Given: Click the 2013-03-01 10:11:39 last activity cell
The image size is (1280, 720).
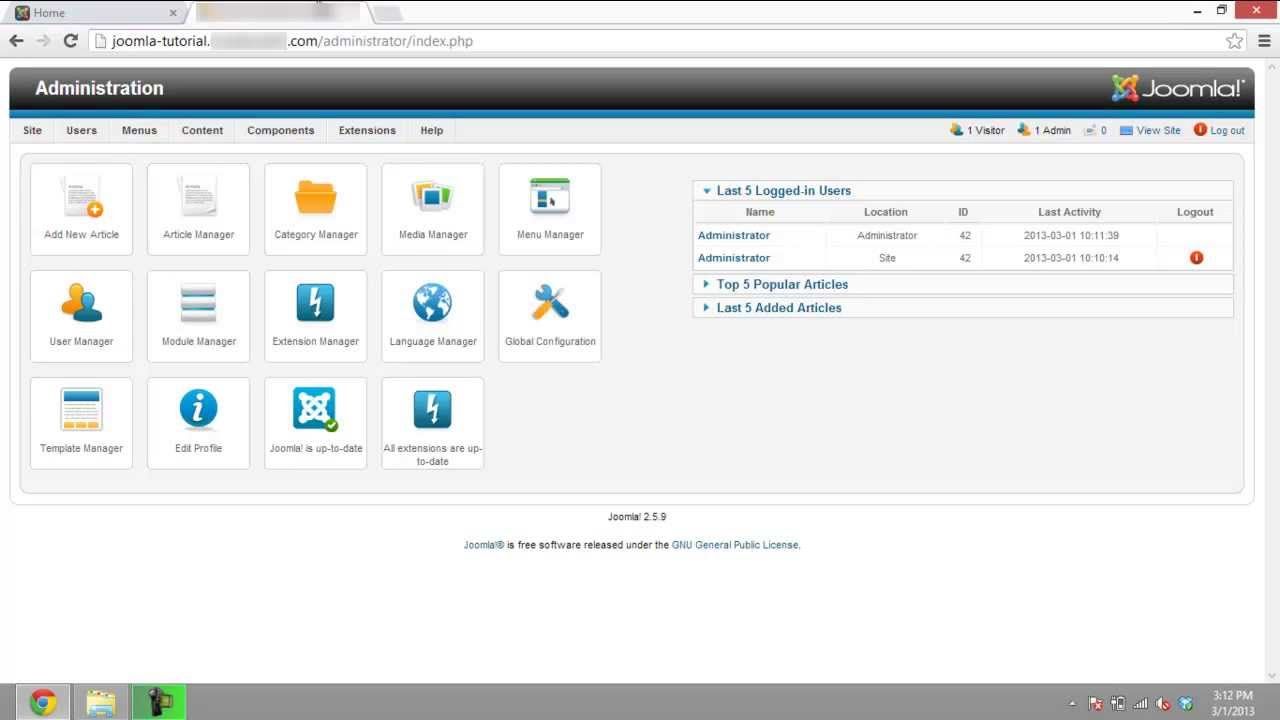Looking at the screenshot, I should point(1070,236).
